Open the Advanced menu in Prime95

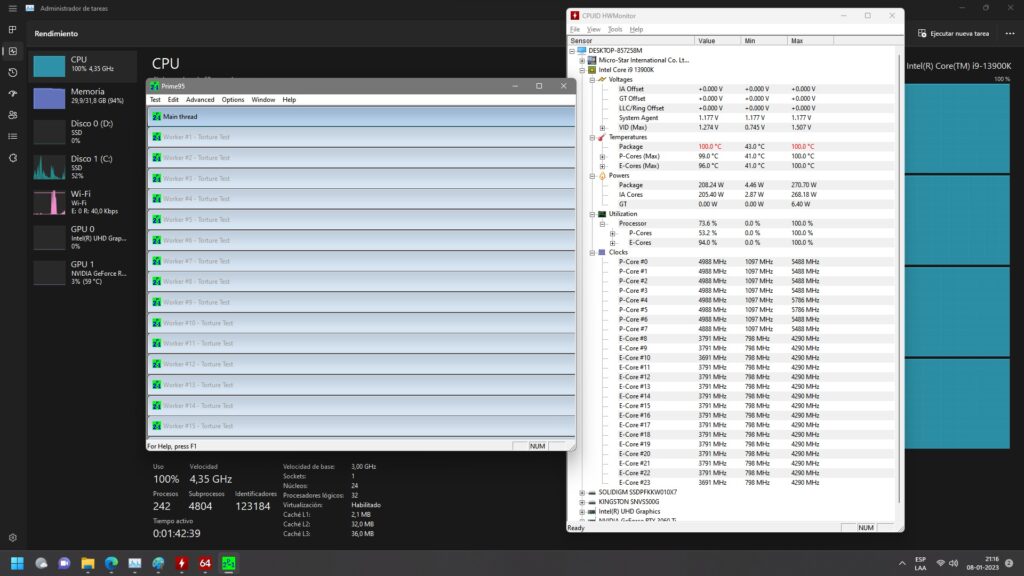pos(200,100)
